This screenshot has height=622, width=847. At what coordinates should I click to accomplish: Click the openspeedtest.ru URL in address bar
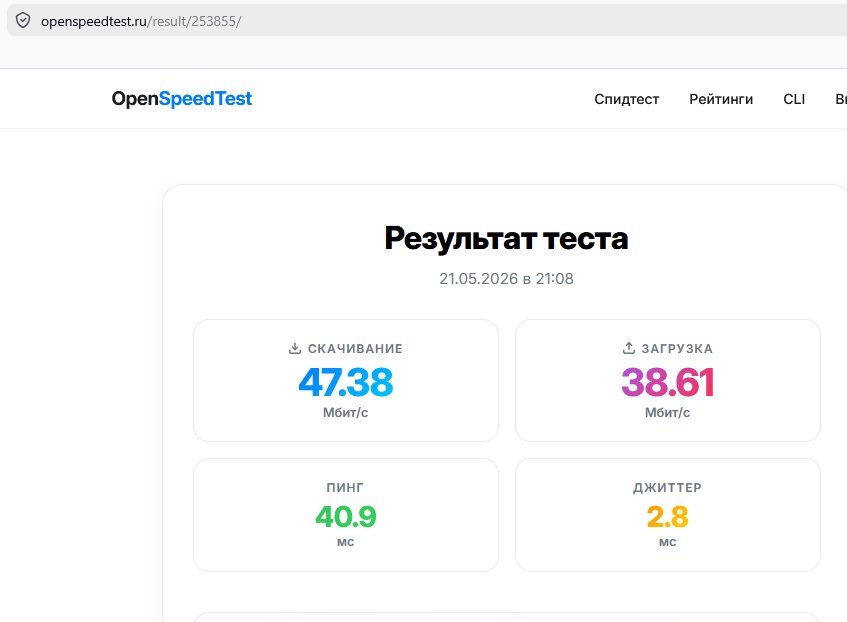coord(141,21)
